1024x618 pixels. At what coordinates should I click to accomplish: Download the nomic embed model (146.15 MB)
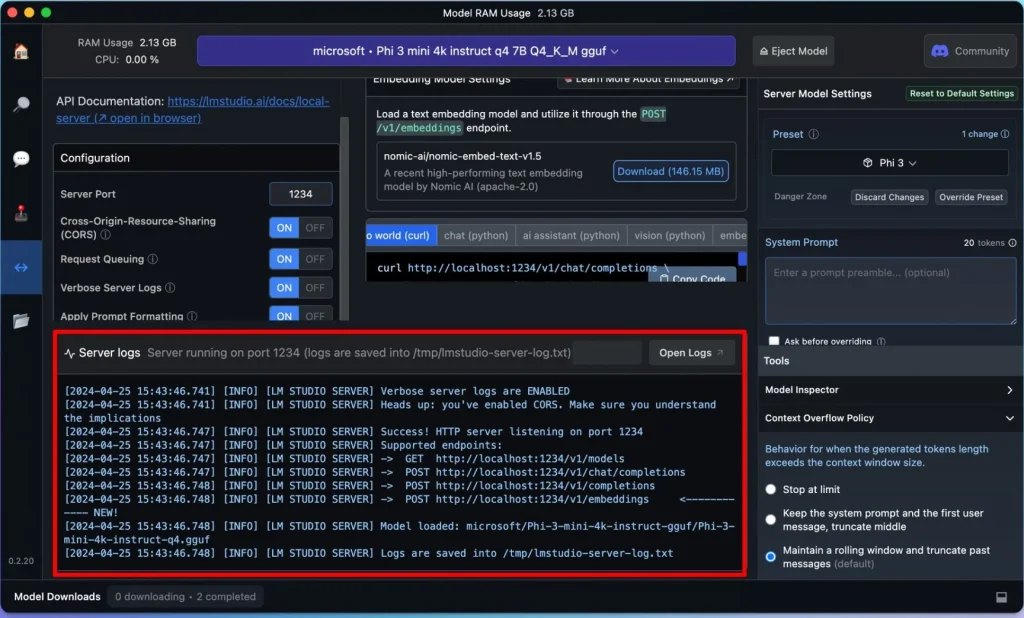tap(671, 171)
